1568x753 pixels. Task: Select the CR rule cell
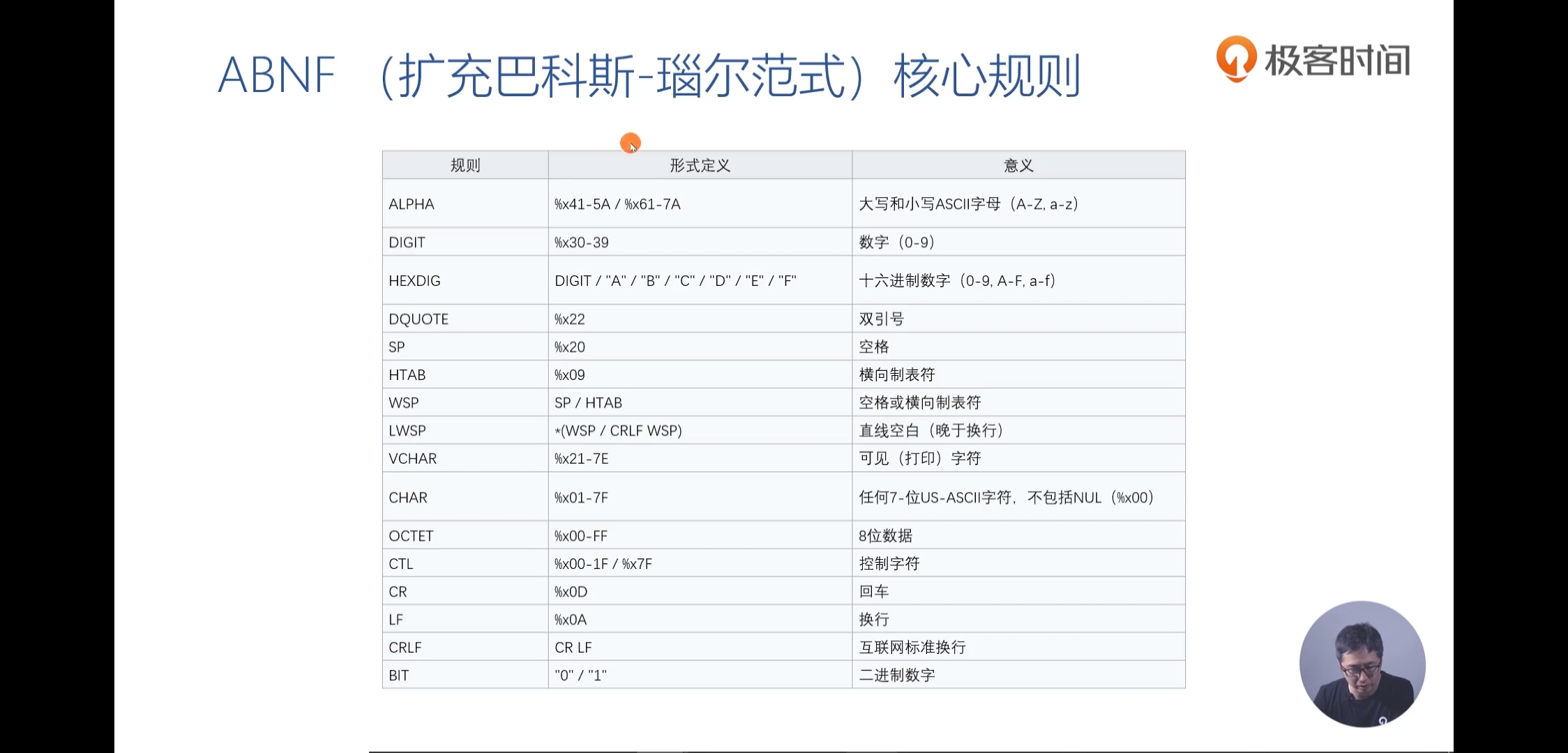(x=465, y=591)
